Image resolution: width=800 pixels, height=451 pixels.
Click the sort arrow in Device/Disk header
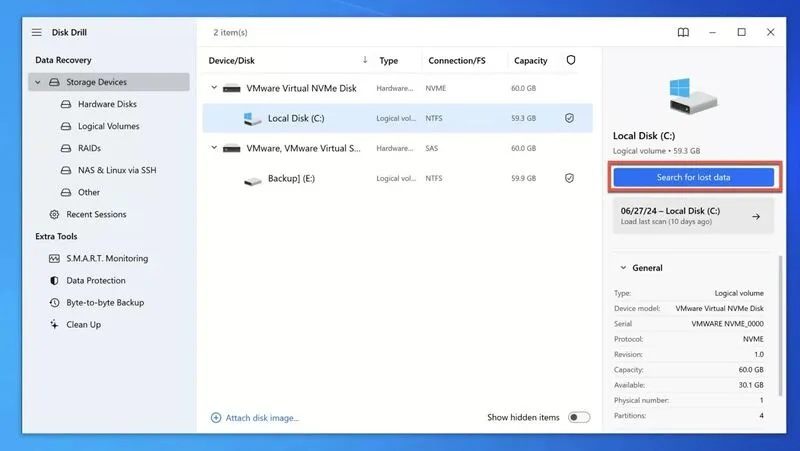click(x=365, y=60)
